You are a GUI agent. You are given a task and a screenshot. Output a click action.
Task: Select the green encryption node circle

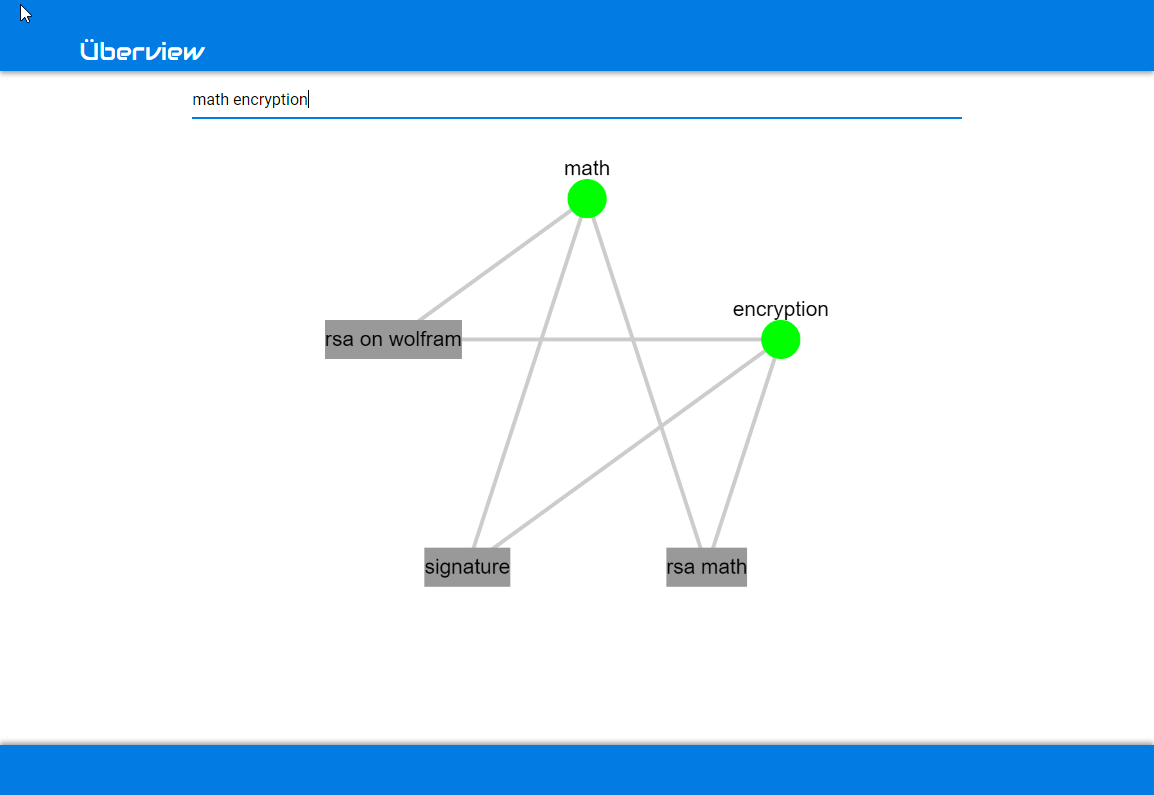[780, 339]
